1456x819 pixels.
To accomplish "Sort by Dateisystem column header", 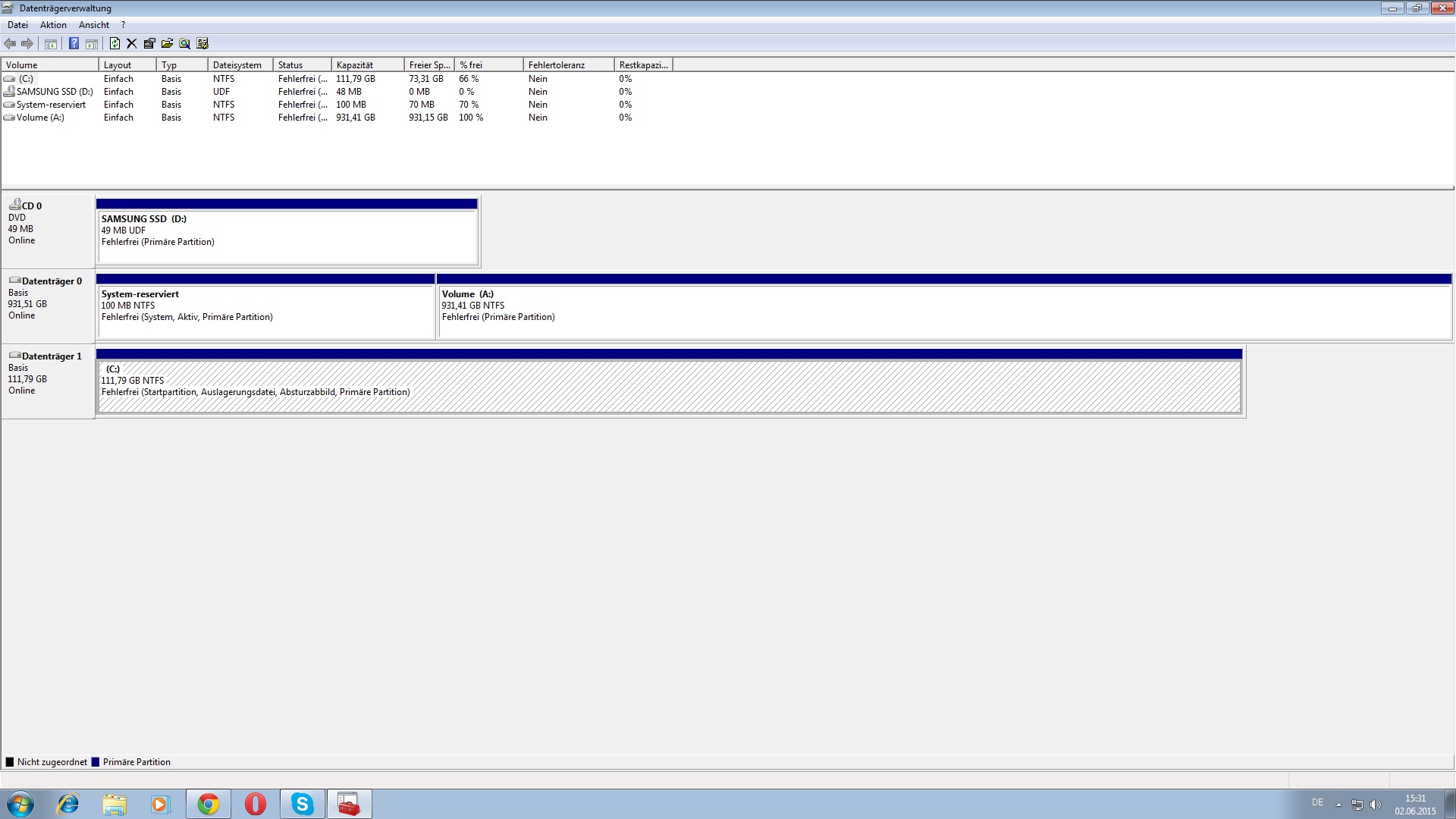I will coord(239,65).
